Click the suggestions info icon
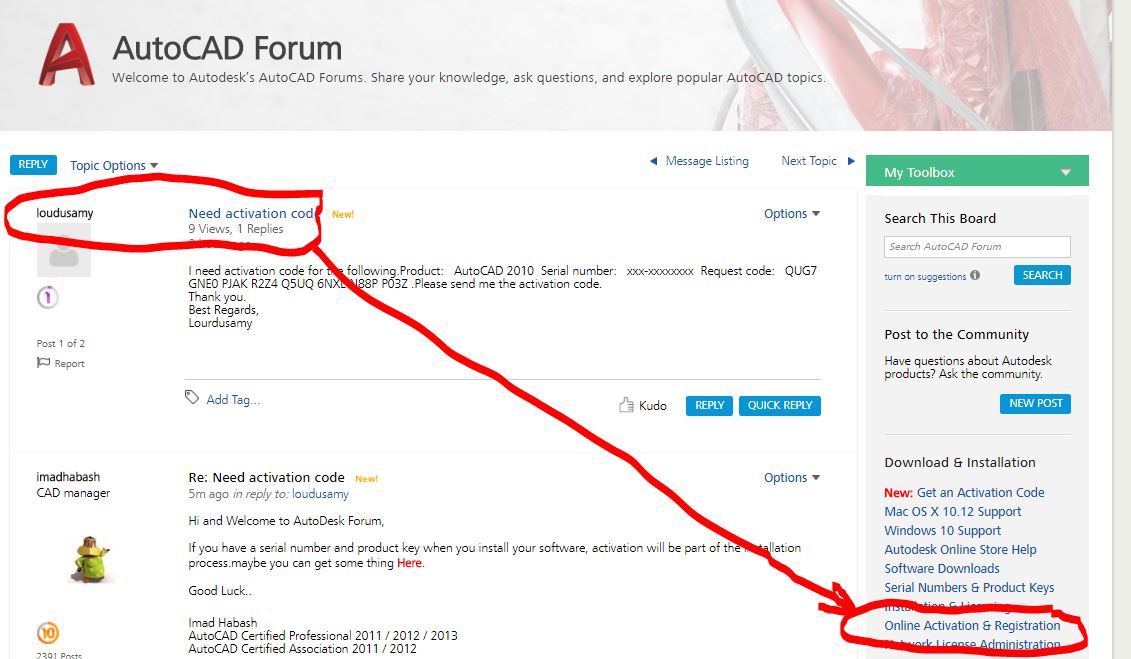 click(975, 275)
